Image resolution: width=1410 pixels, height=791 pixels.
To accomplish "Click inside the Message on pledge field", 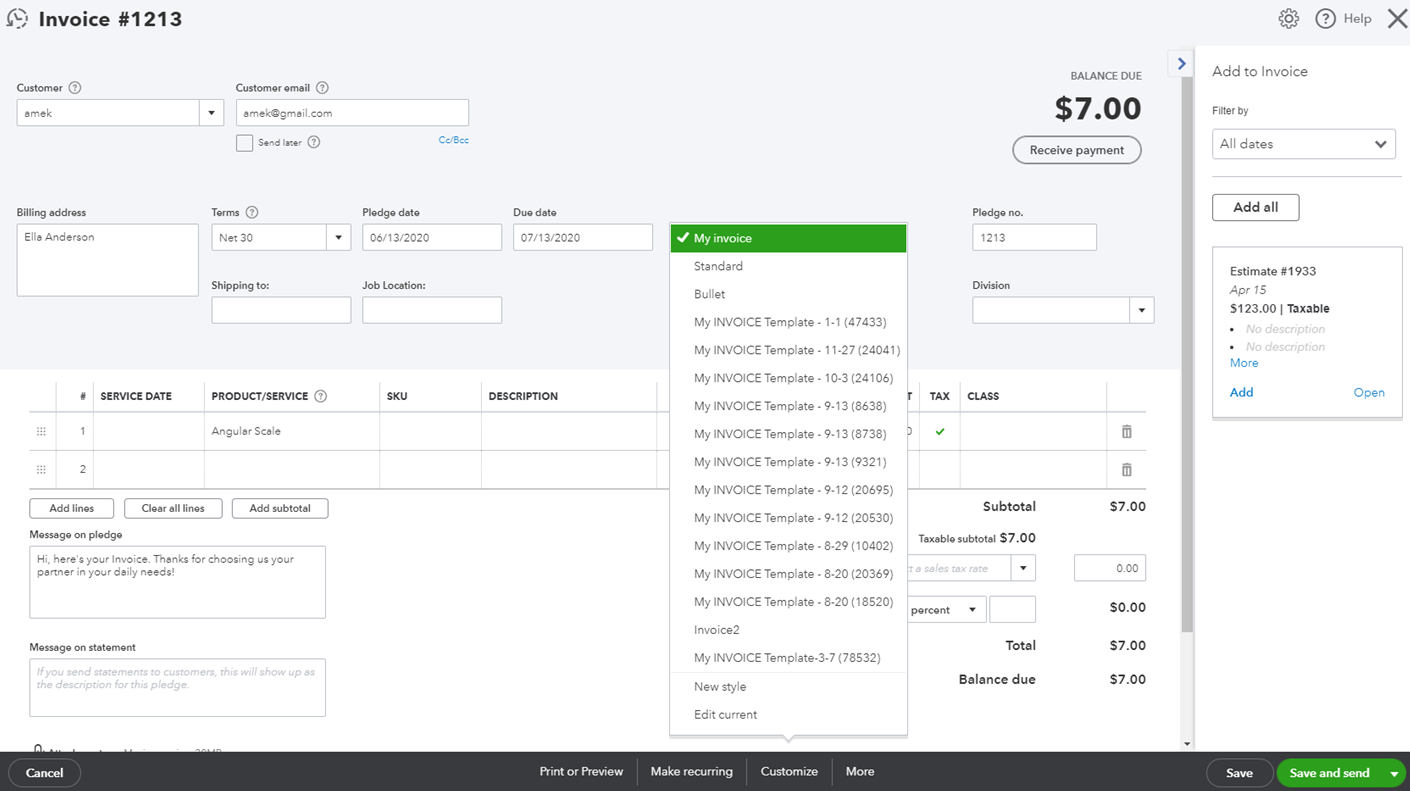I will (177, 580).
